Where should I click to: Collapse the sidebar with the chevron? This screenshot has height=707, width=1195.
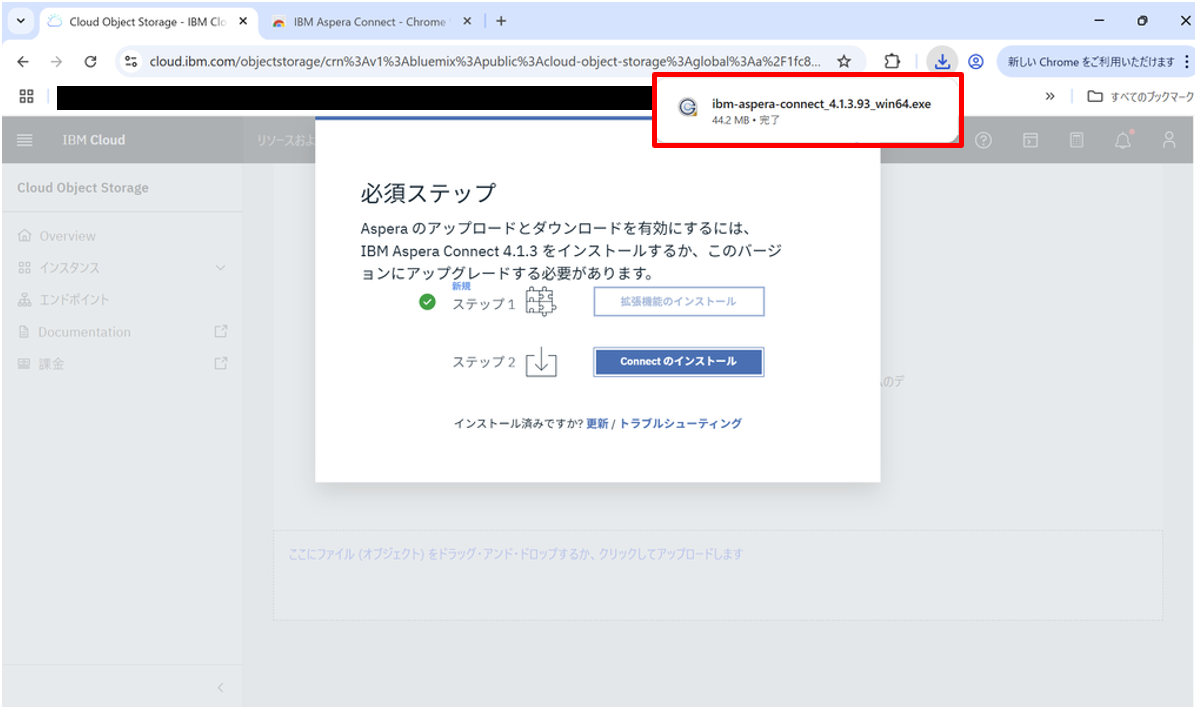[x=220, y=687]
